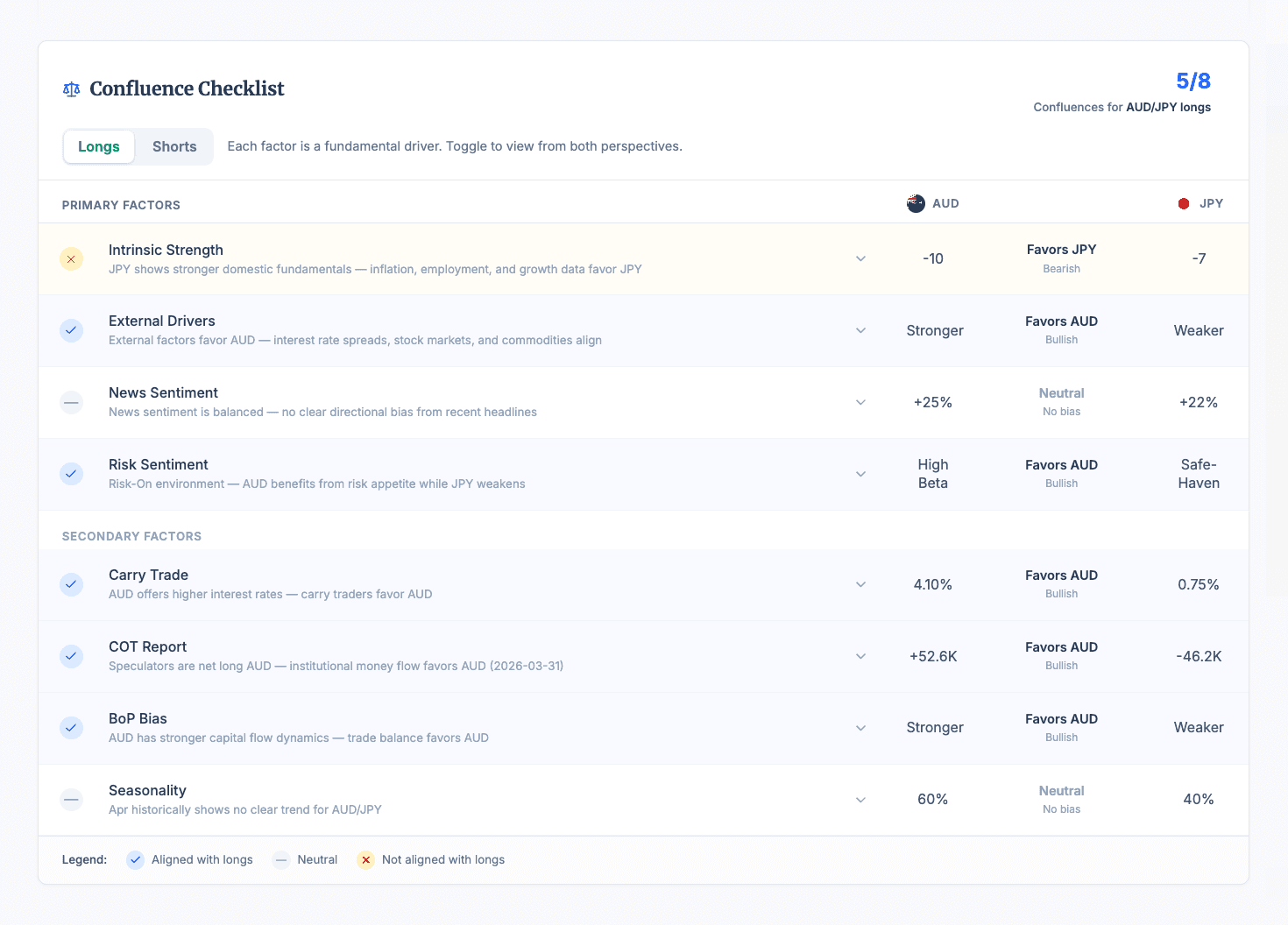
Task: Click the SECONDARY FACTORS section header
Action: [x=131, y=535]
